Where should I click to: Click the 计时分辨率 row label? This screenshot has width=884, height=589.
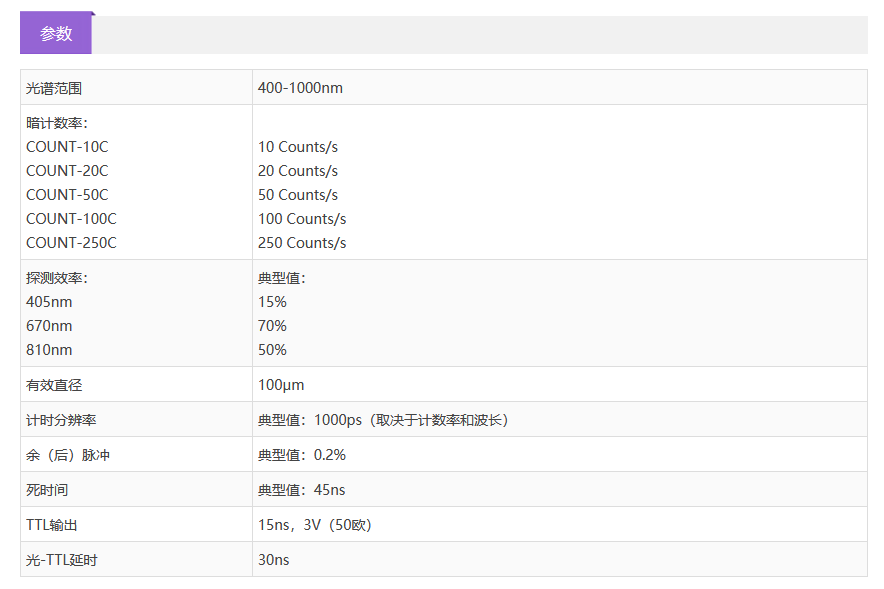click(61, 420)
